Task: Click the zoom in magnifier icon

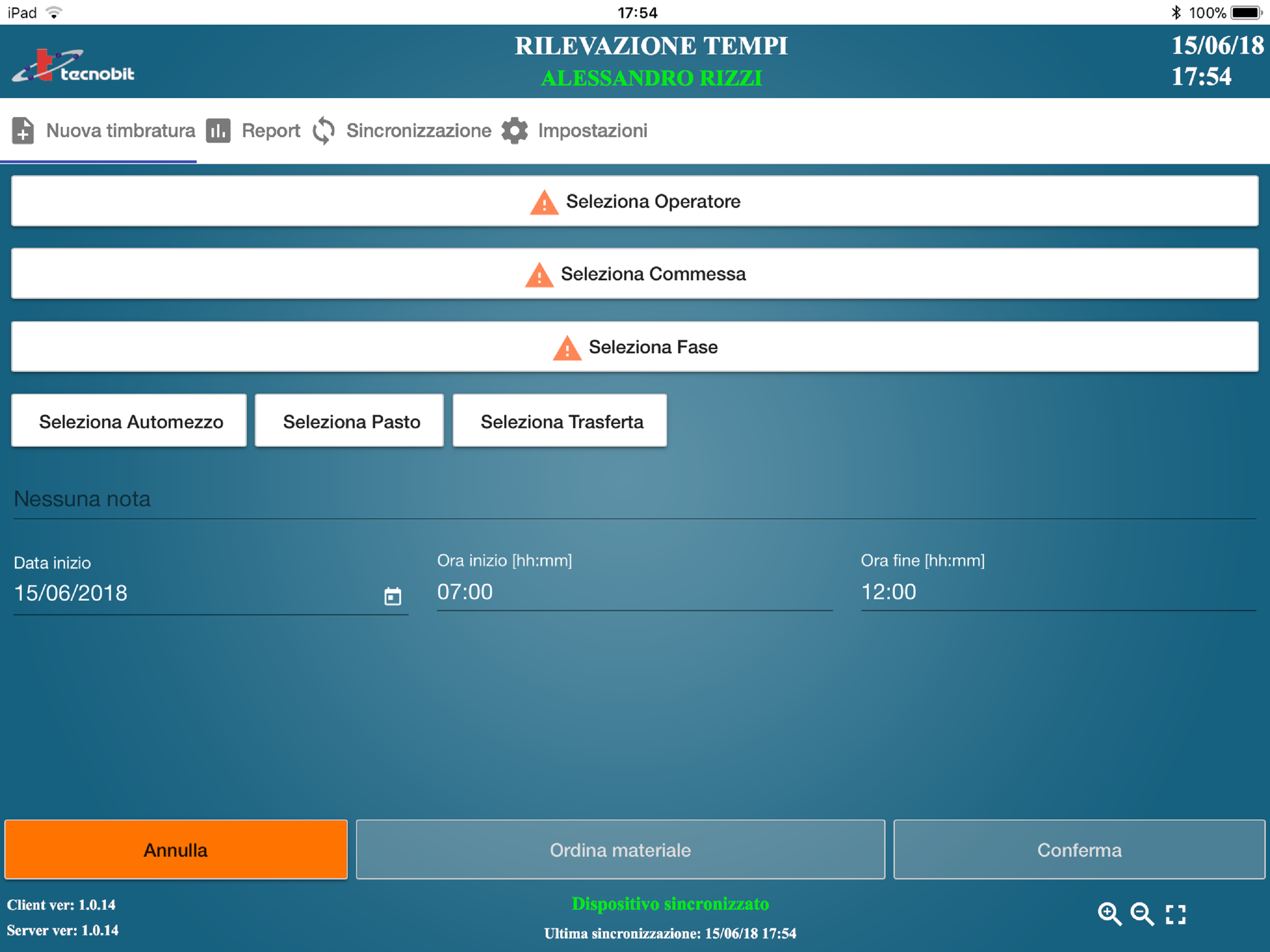Action: point(1109,913)
